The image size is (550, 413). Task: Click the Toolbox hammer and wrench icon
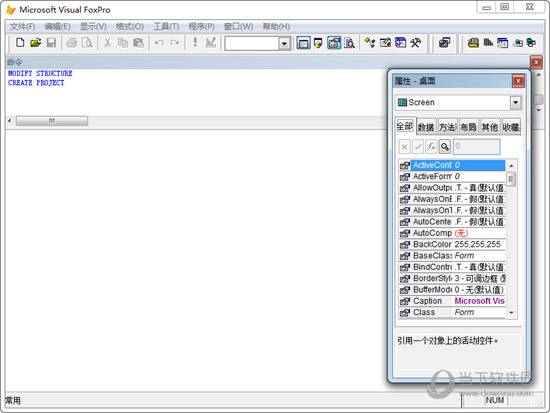tap(416, 43)
